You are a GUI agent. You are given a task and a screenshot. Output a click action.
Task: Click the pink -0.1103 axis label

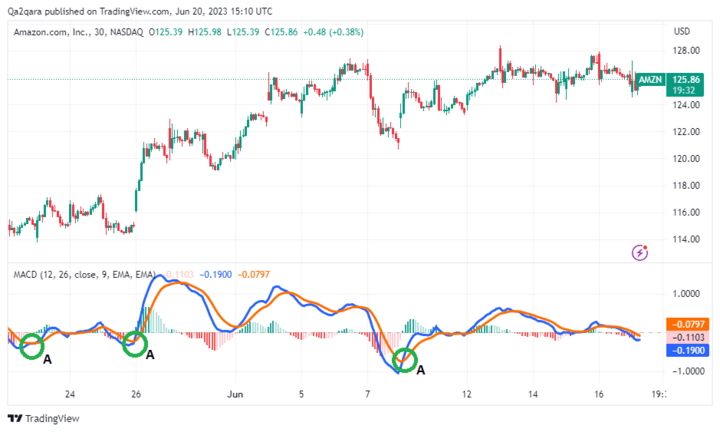coord(688,337)
